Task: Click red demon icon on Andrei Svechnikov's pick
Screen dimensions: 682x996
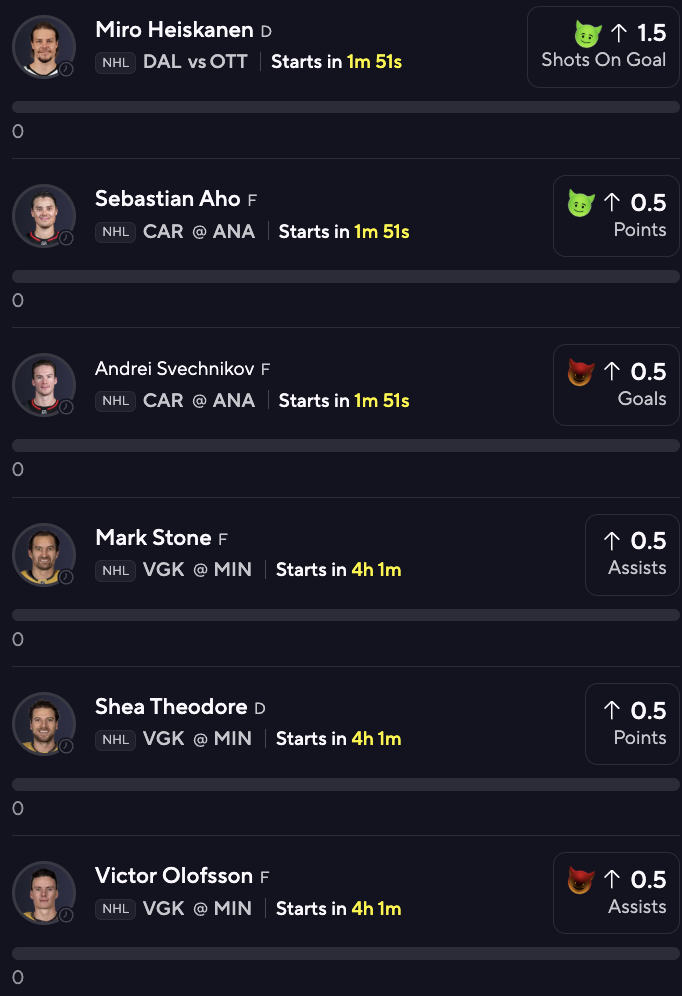Action: pos(581,372)
